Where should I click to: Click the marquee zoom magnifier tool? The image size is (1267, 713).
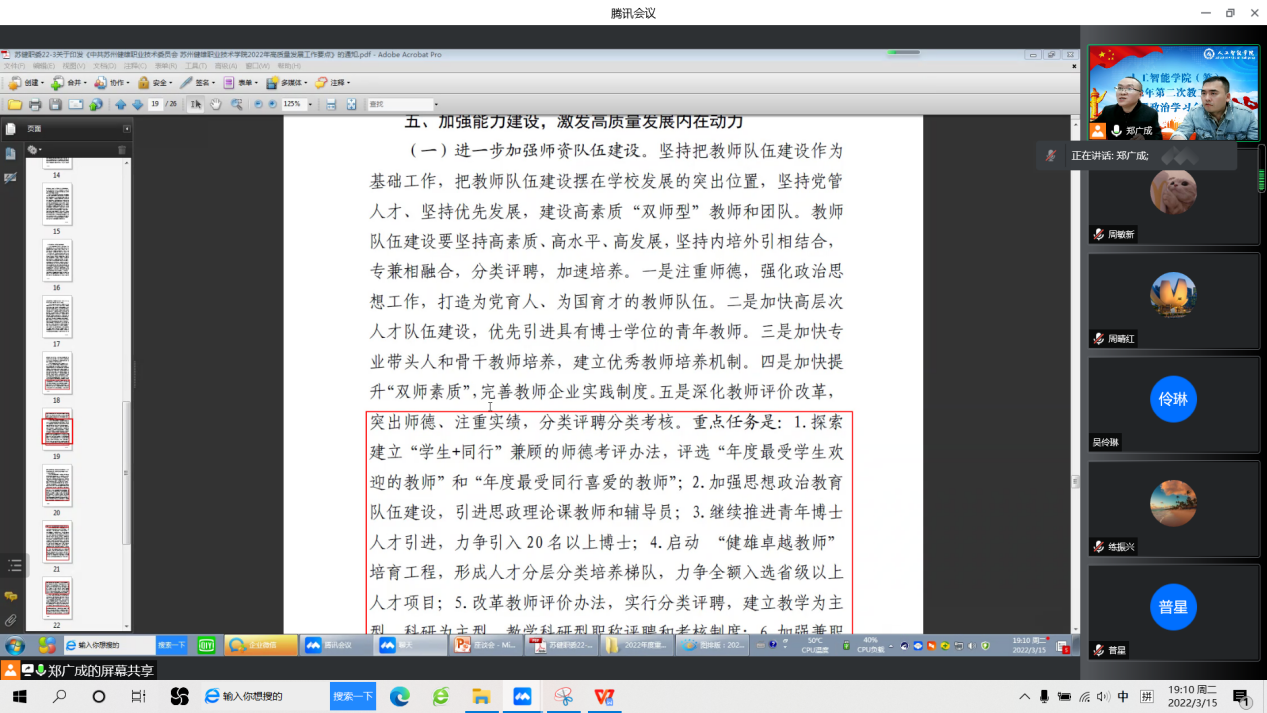237,104
